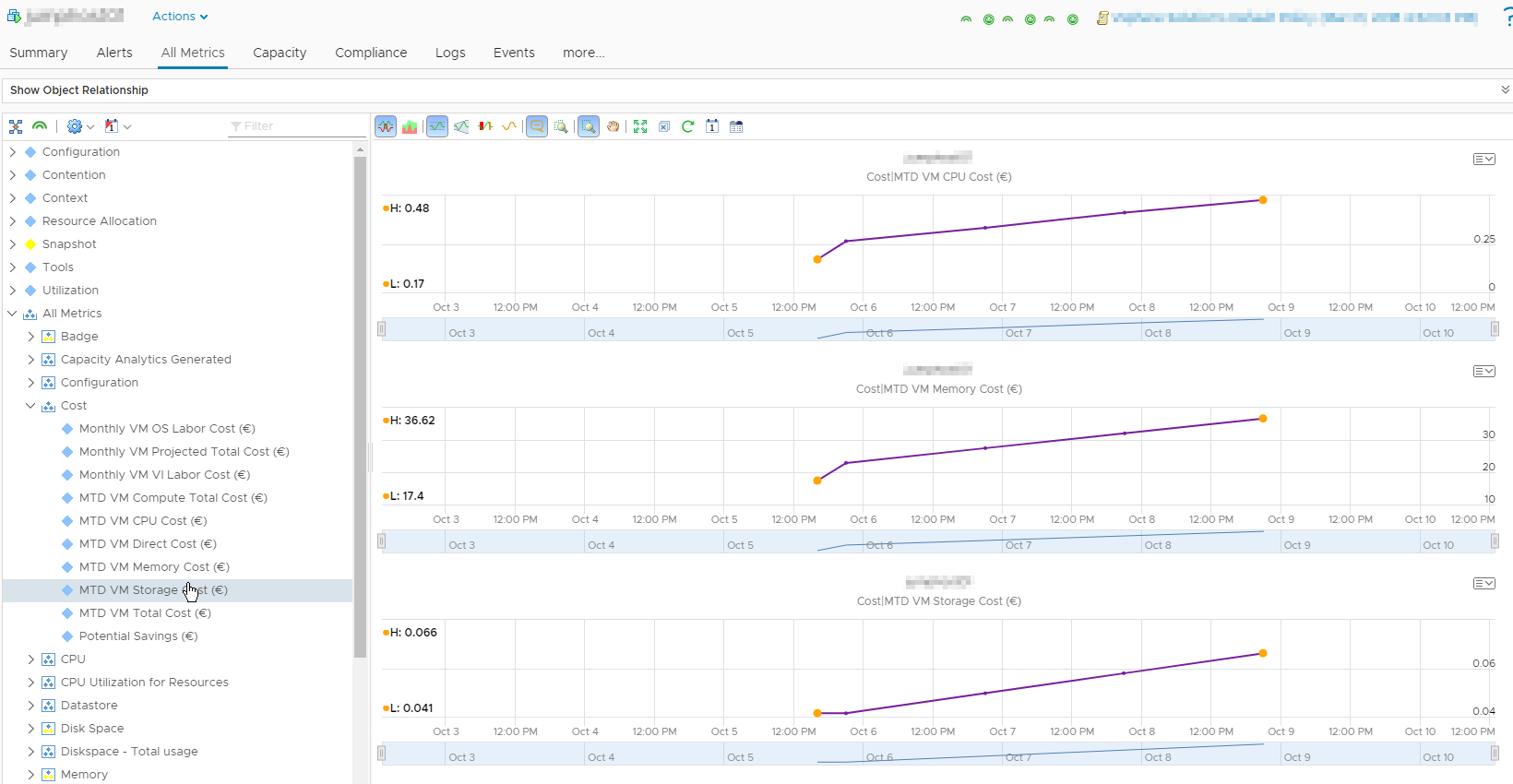Expand the CPU metrics group
The image size is (1513, 784).
(x=30, y=659)
